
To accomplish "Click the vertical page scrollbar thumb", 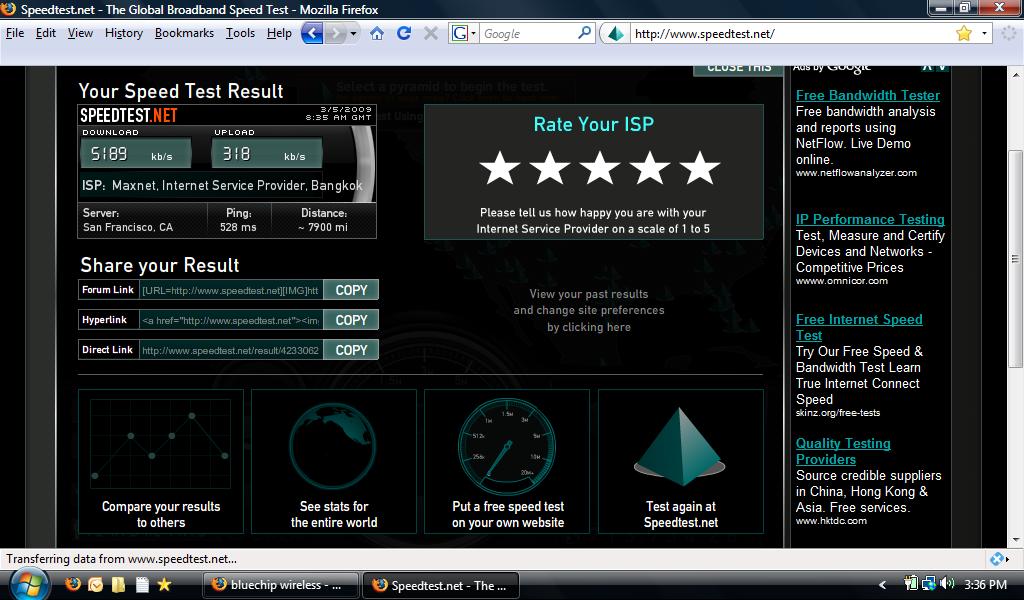I will click(x=1015, y=259).
